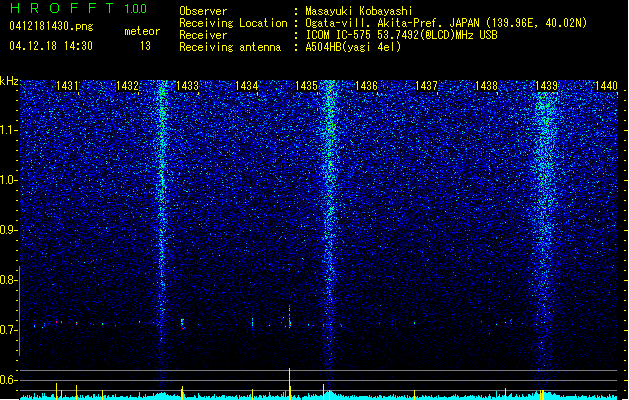Click the tallest yellow intensity spike at bottom
629x400 pixels.
pyautogui.click(x=290, y=383)
